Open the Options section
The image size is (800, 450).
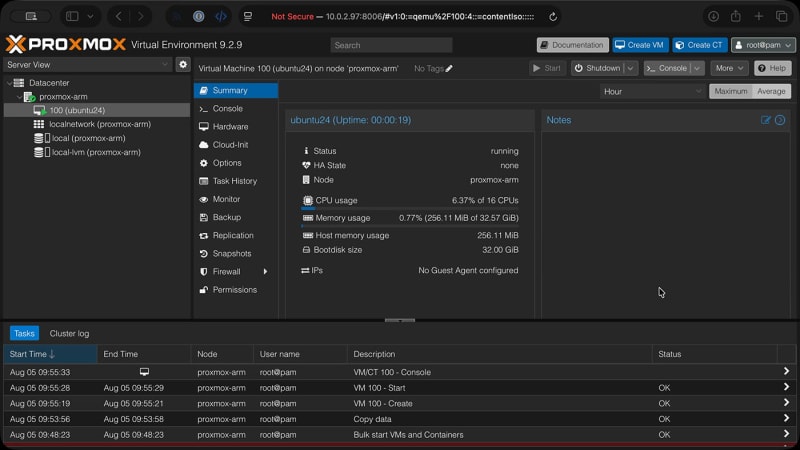[x=236, y=163]
